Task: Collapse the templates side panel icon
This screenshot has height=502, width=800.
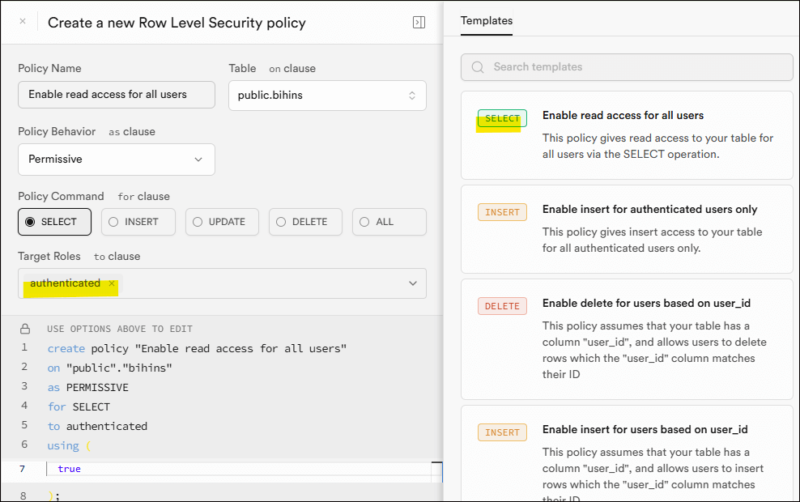Action: (418, 22)
